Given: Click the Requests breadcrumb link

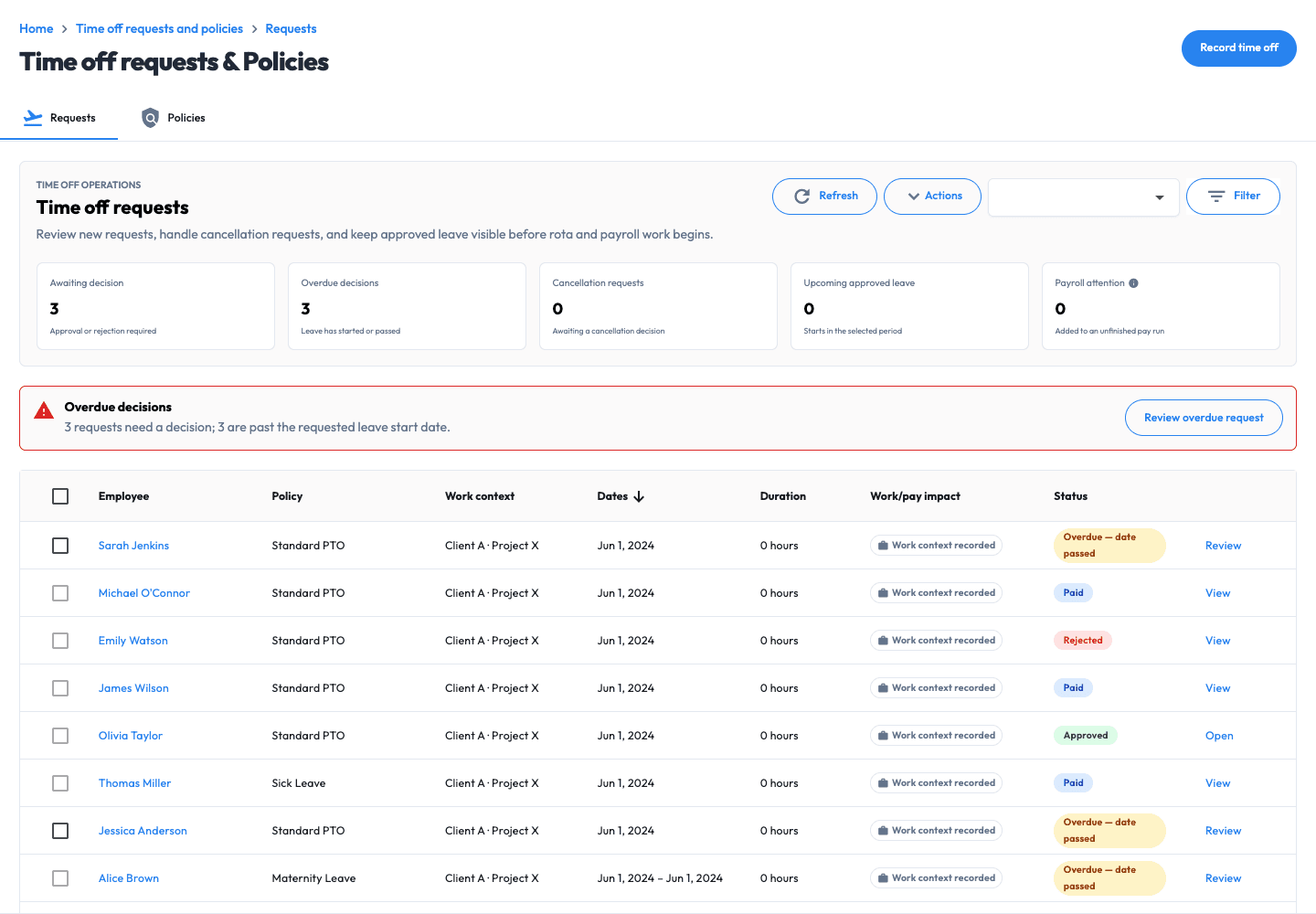Looking at the screenshot, I should click(291, 29).
